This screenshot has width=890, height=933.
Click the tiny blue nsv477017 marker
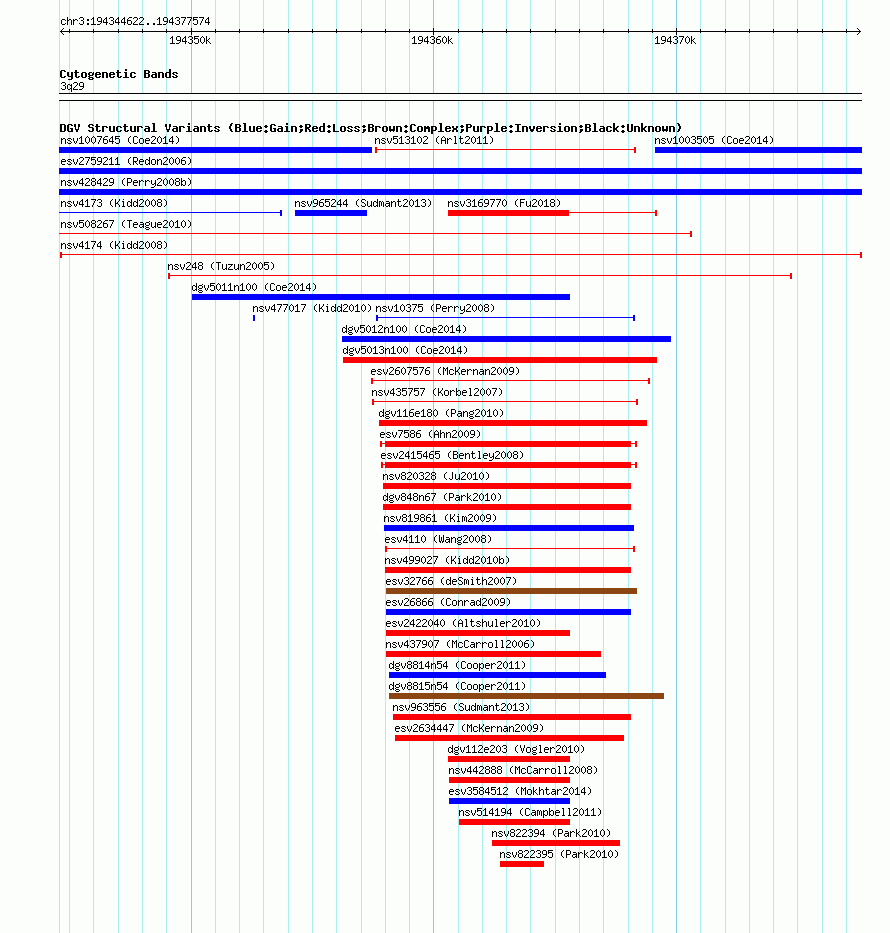pos(254,318)
